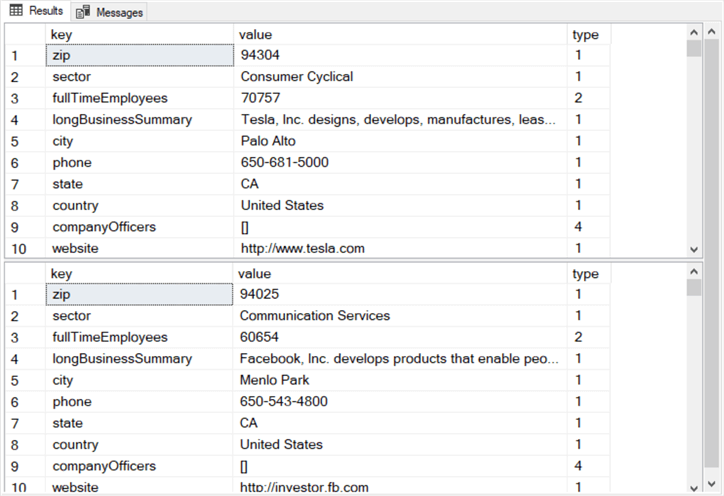The width and height of the screenshot is (724, 496).
Task: Click the type column header in bottom grid
Action: pyautogui.click(x=589, y=273)
